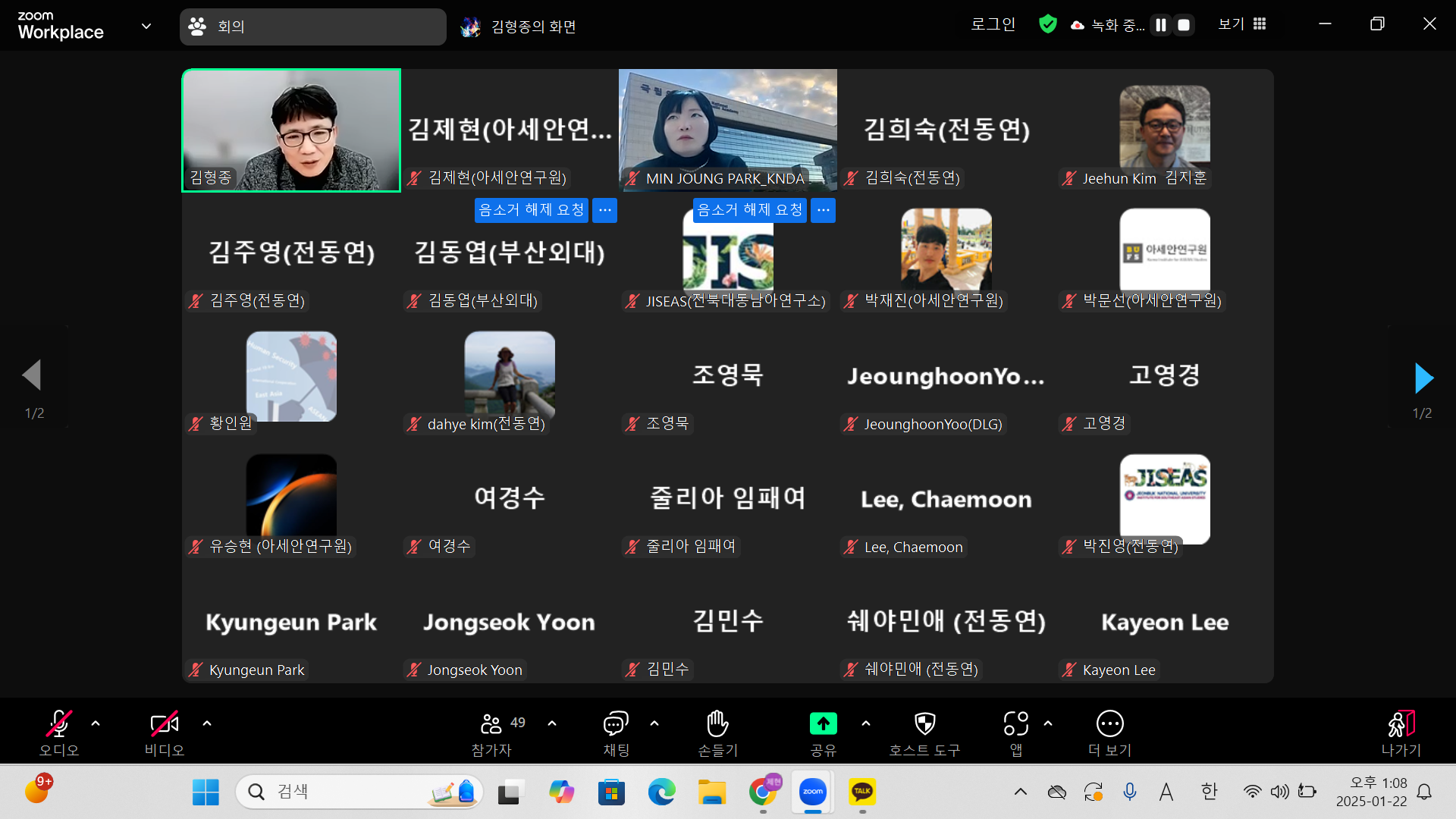The width and height of the screenshot is (1456, 819).
Task: Start video with the camera button
Action: [164, 724]
